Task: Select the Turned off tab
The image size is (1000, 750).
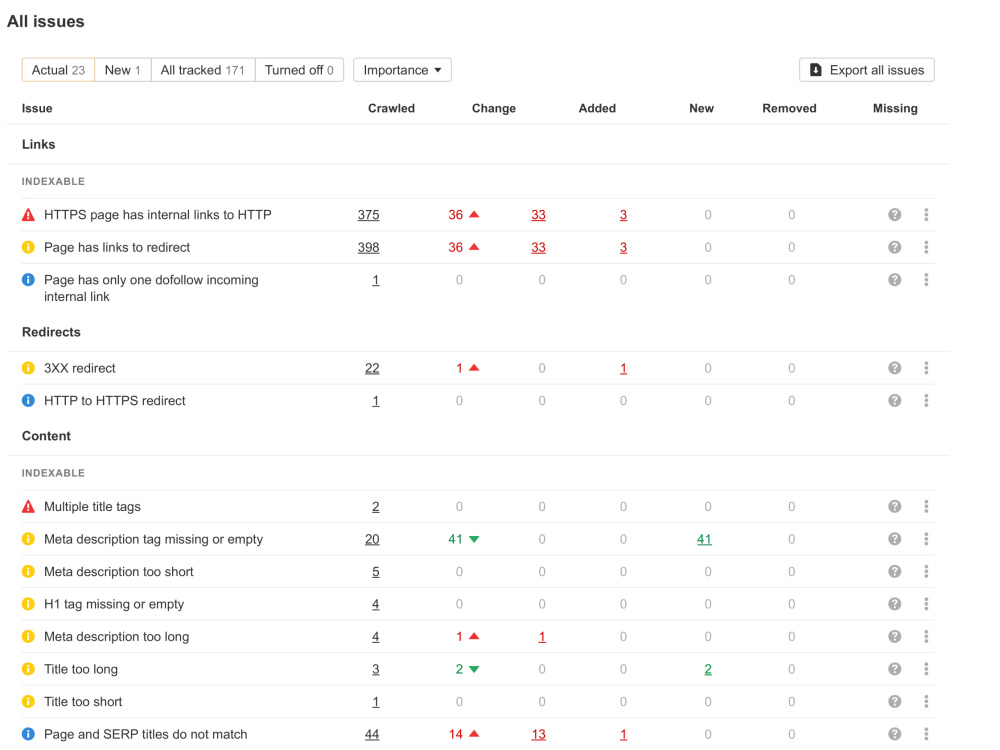Action: [x=299, y=70]
